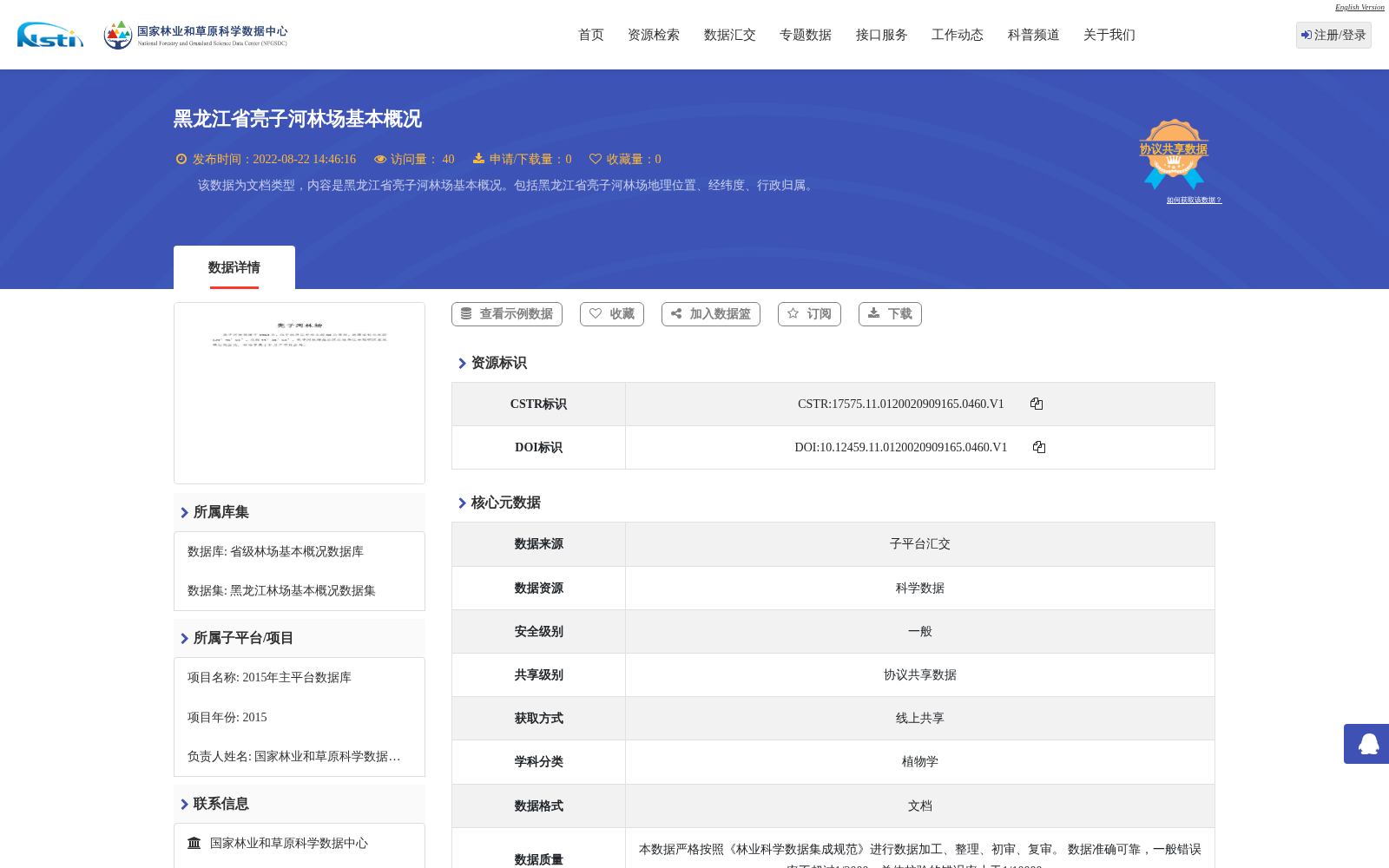Click the 文档 data format cell
This screenshot has height=868, width=1389.
pyautogui.click(x=920, y=806)
